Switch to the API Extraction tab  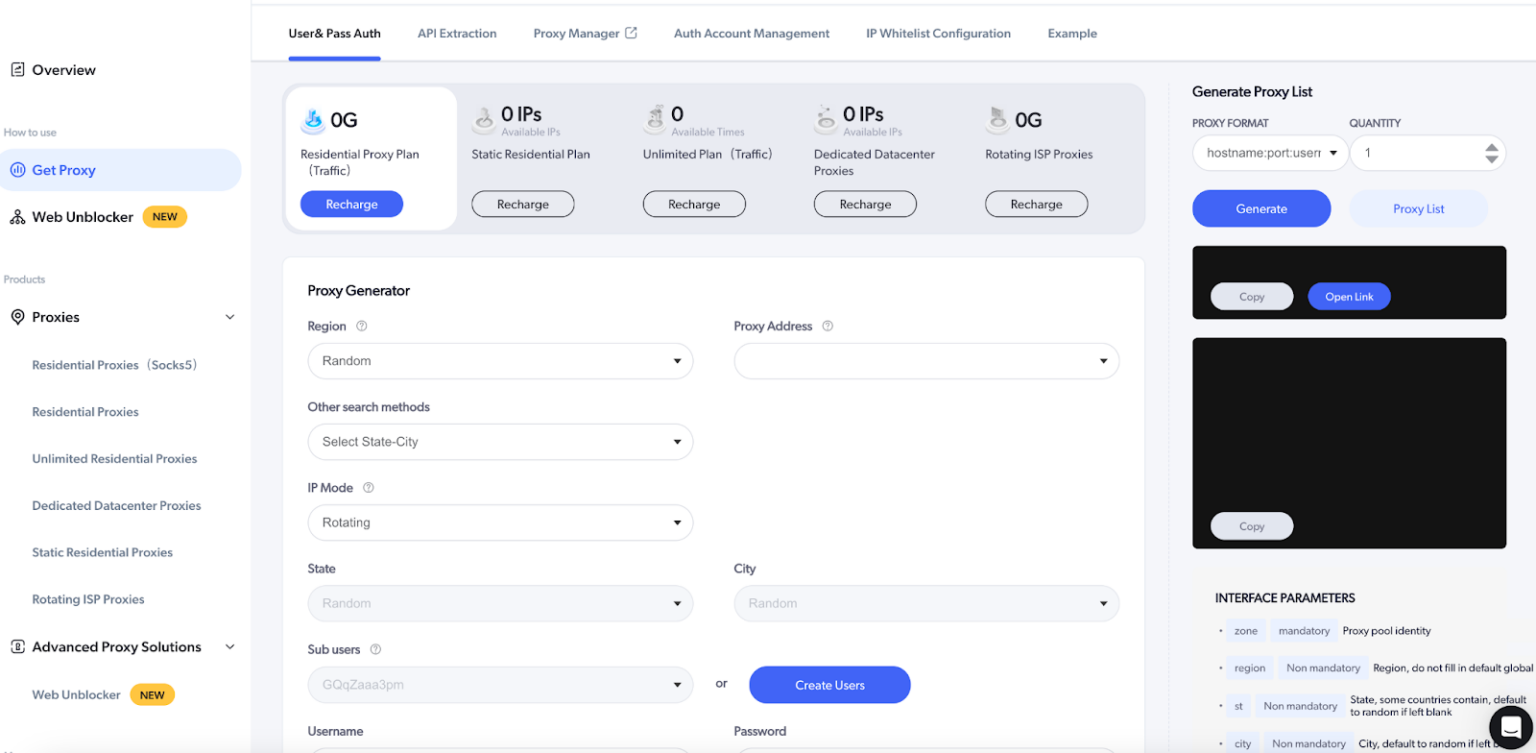tap(457, 33)
